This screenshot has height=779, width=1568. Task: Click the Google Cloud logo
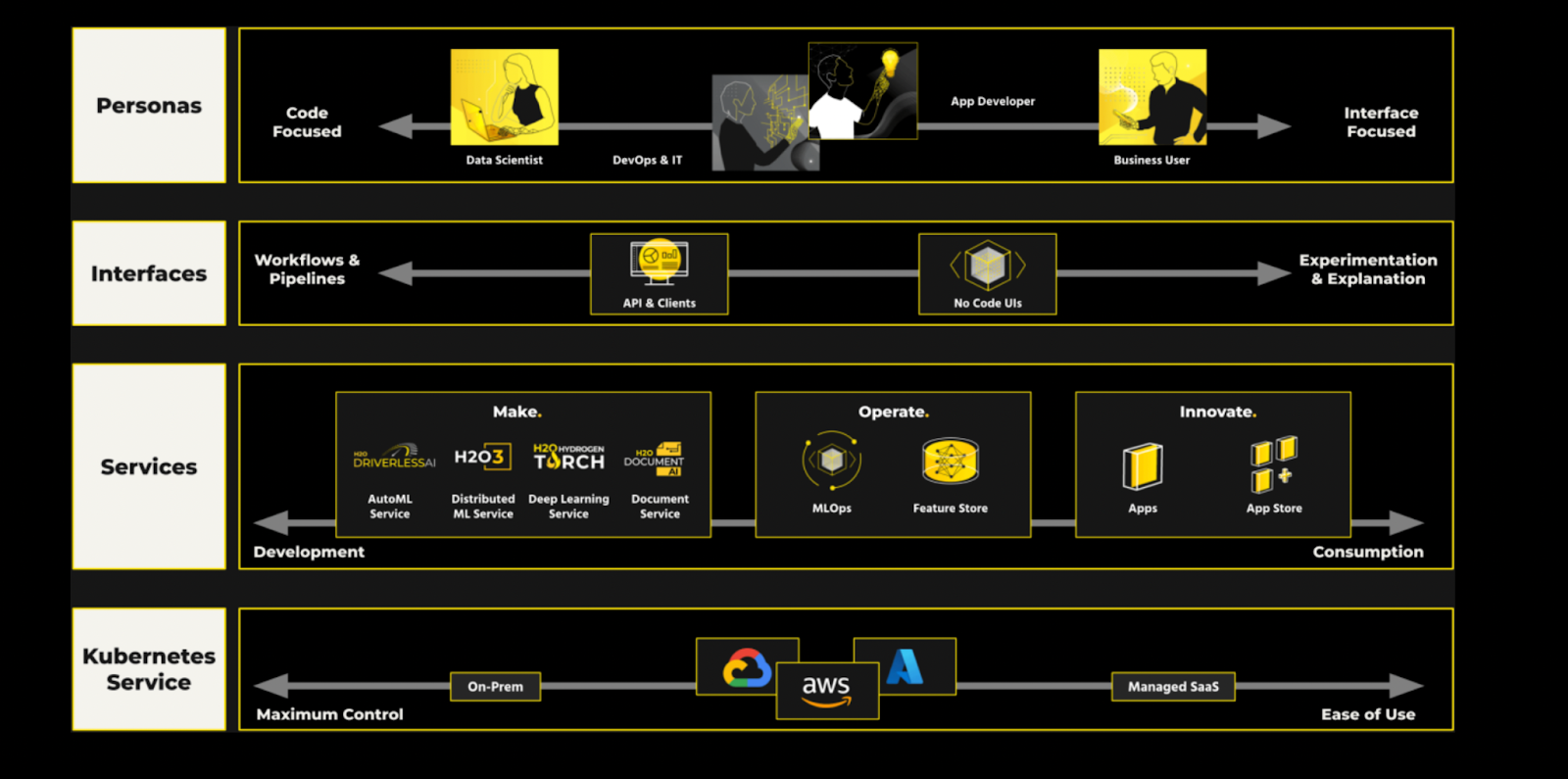748,668
